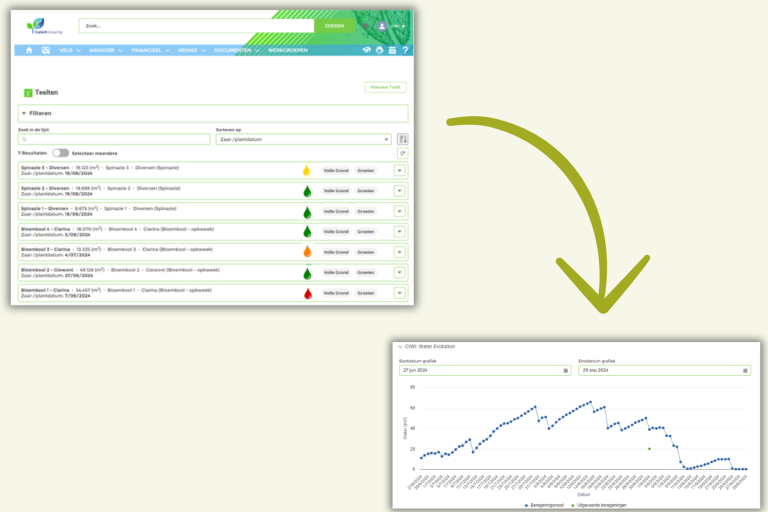
Task: Click the red water drop of Bloemkool 1
Action: click(x=308, y=293)
